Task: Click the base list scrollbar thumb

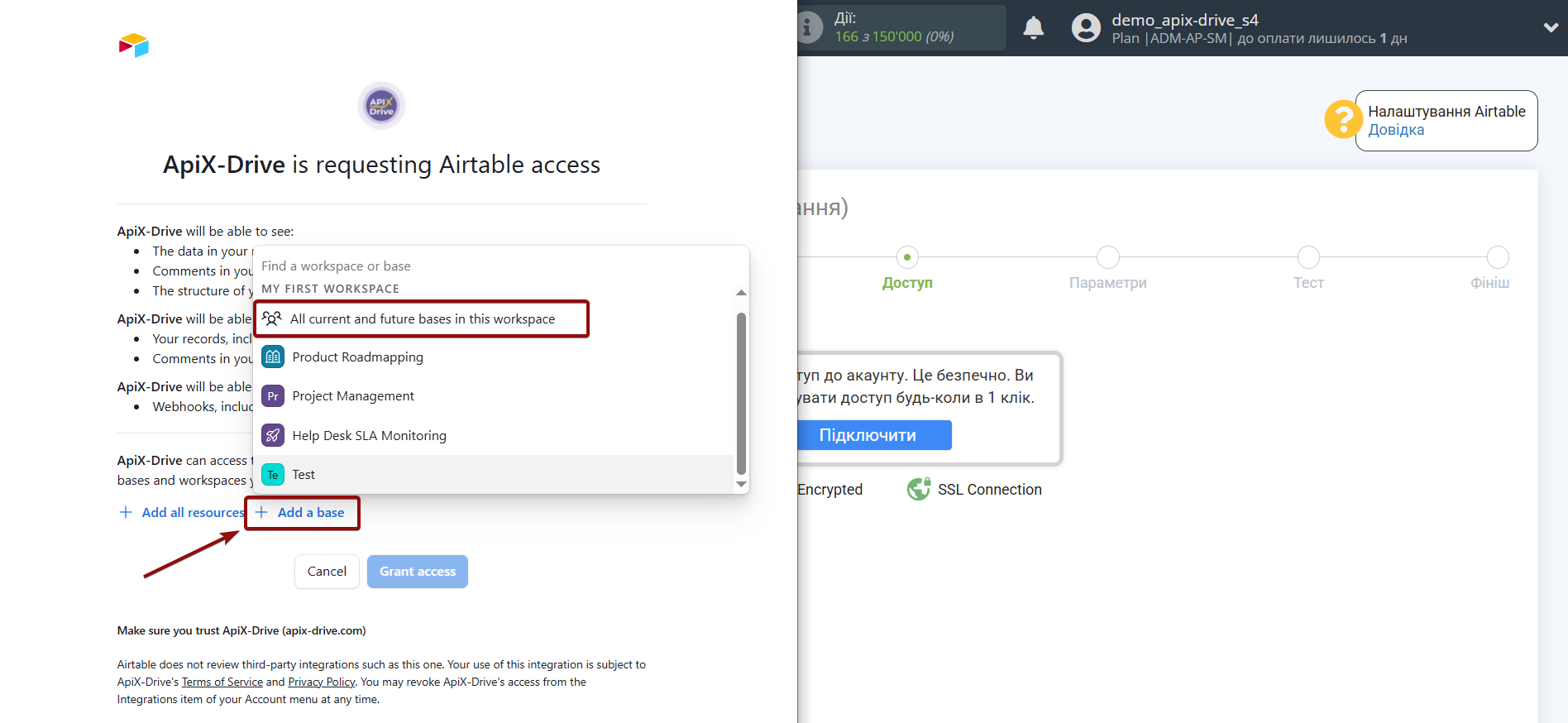Action: point(741,393)
